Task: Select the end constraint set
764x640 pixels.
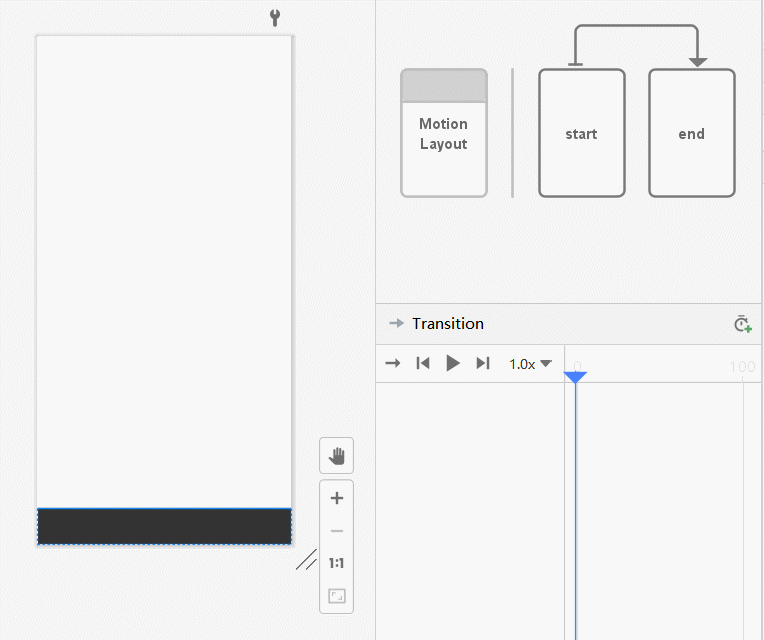Action: point(691,133)
